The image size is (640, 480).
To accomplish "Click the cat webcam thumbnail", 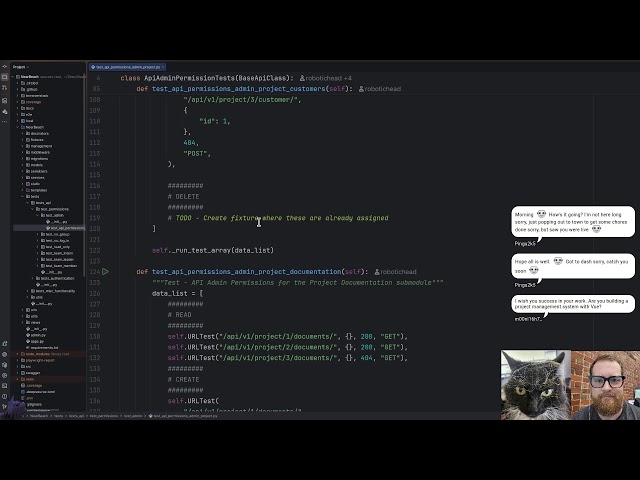I will coord(536,385).
